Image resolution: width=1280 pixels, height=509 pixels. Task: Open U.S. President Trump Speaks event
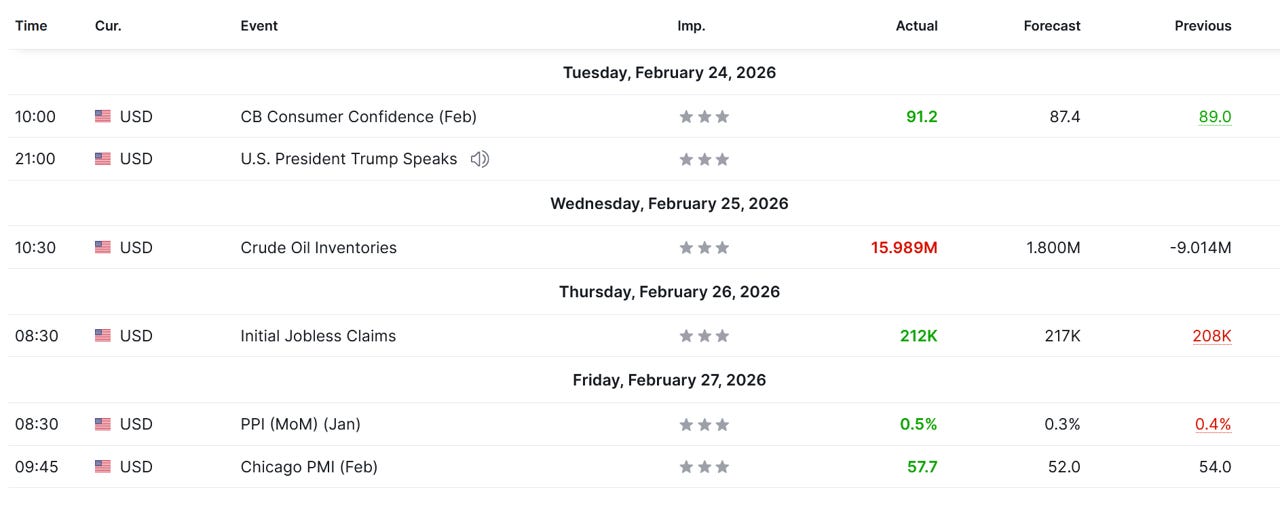(348, 159)
